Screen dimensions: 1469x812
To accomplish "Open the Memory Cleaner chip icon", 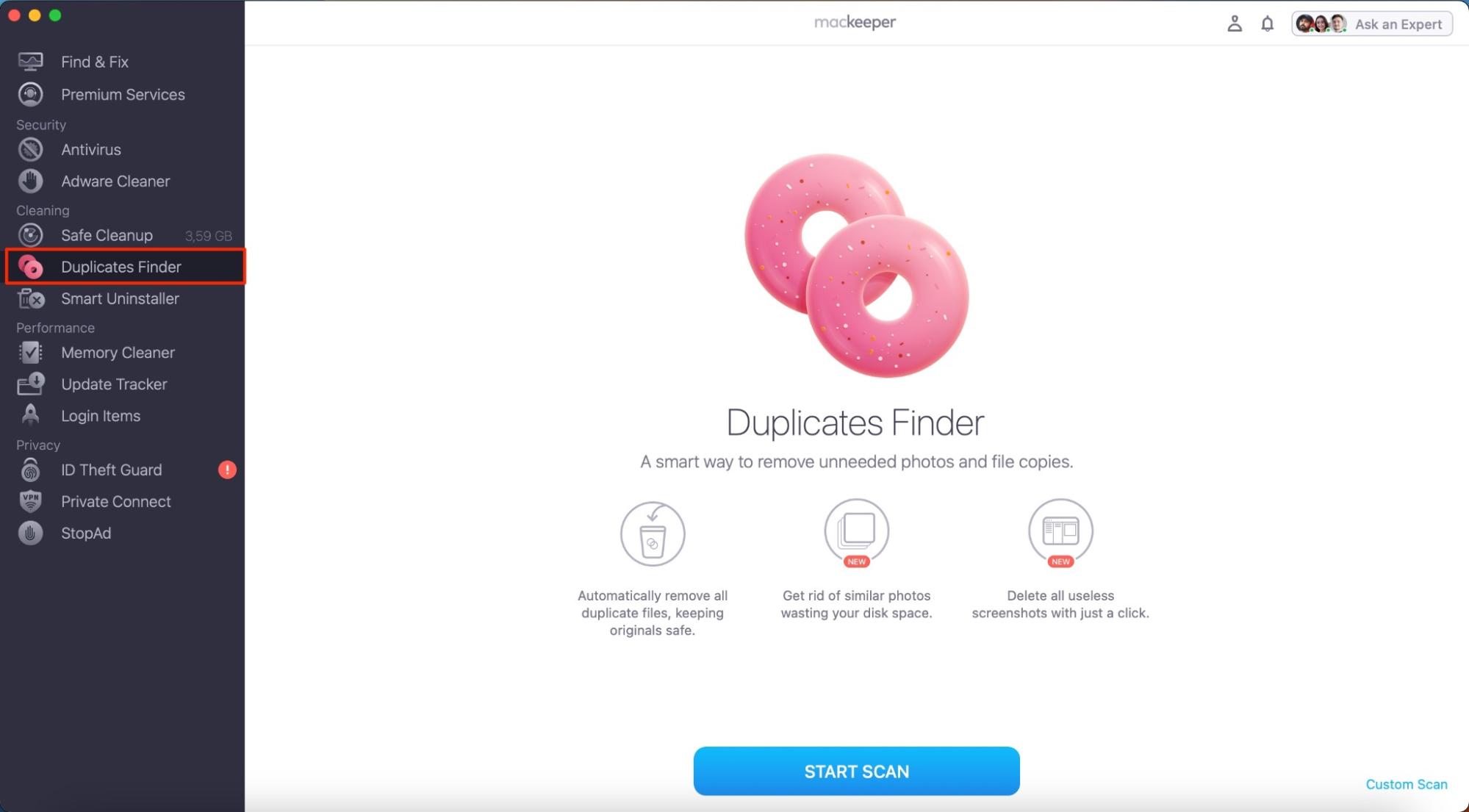I will click(x=30, y=353).
